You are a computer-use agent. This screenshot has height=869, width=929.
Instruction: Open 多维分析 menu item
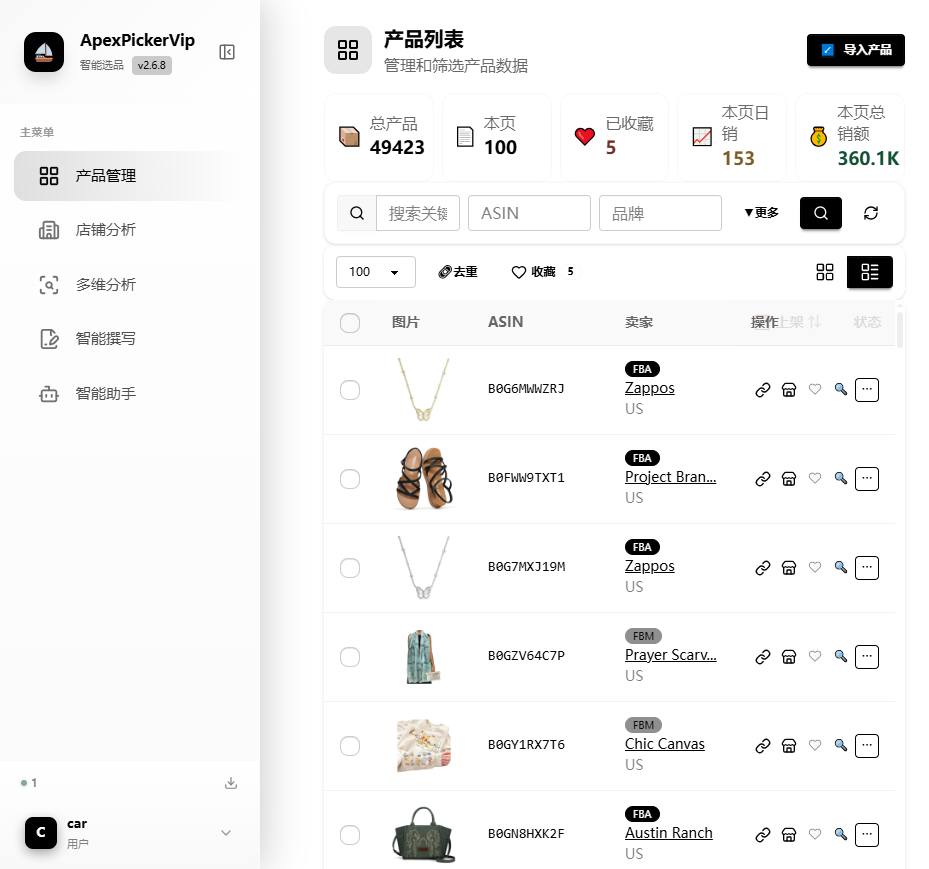[x=128, y=284]
